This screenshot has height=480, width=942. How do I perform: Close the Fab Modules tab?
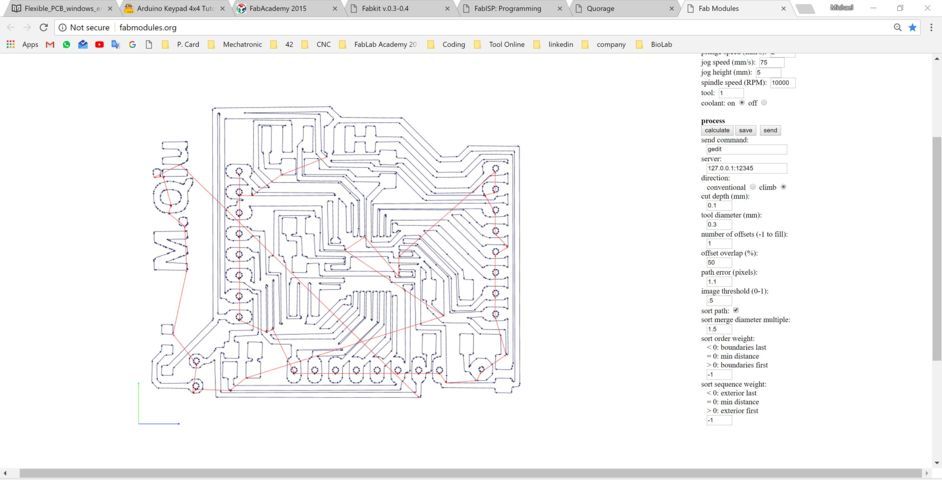(783, 9)
